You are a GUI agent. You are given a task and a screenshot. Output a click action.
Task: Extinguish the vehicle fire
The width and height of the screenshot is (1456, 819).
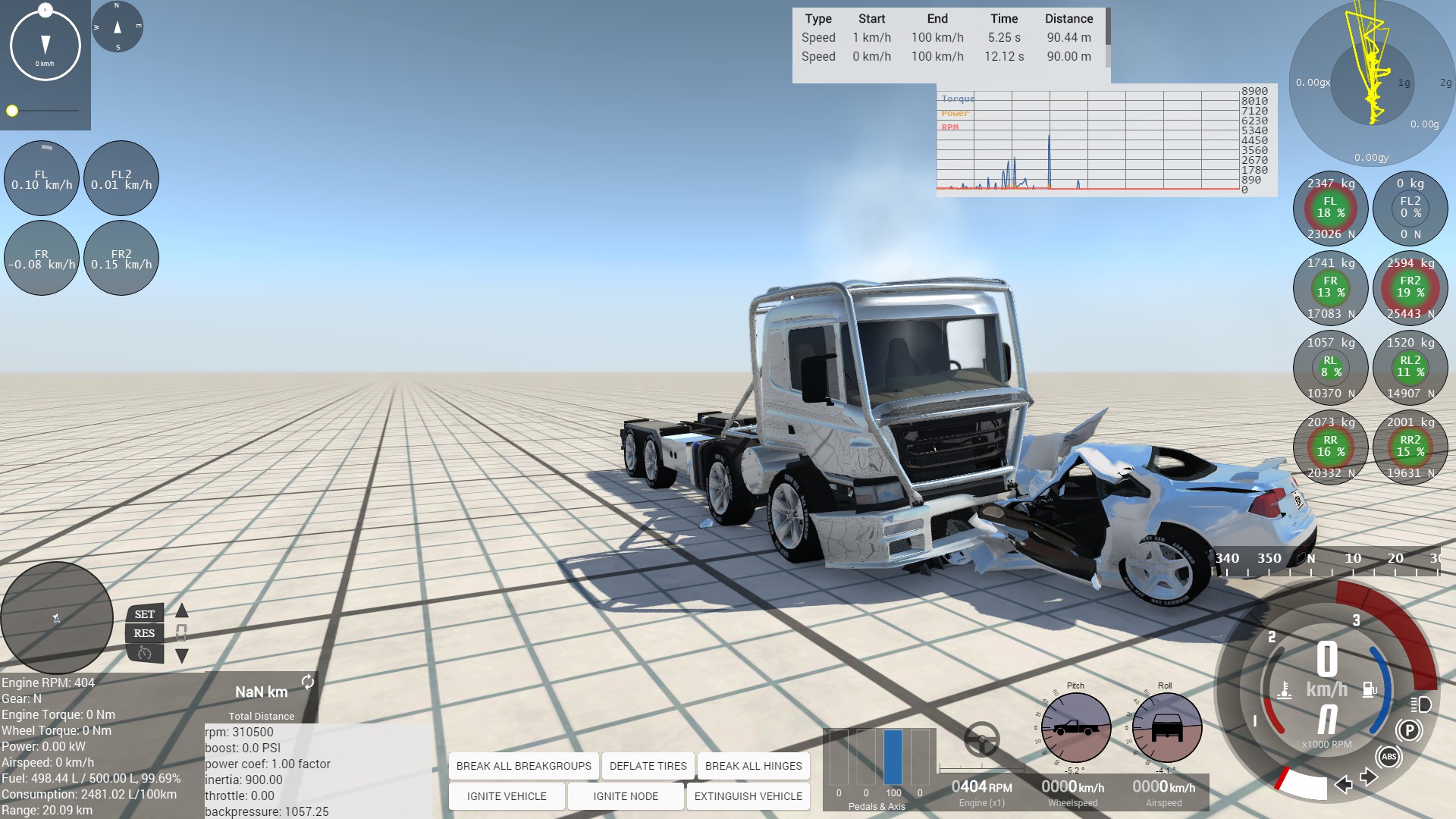click(748, 796)
